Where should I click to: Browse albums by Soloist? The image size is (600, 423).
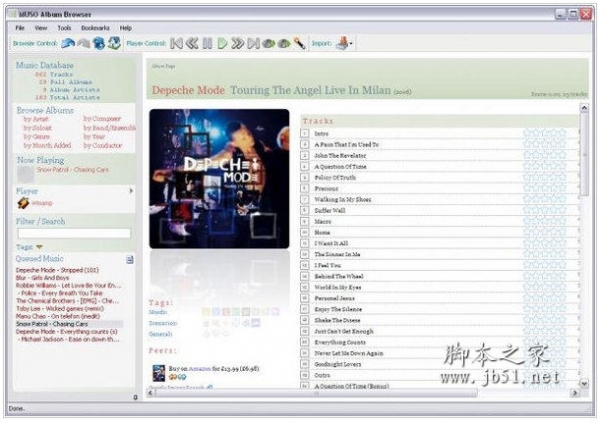[38, 128]
